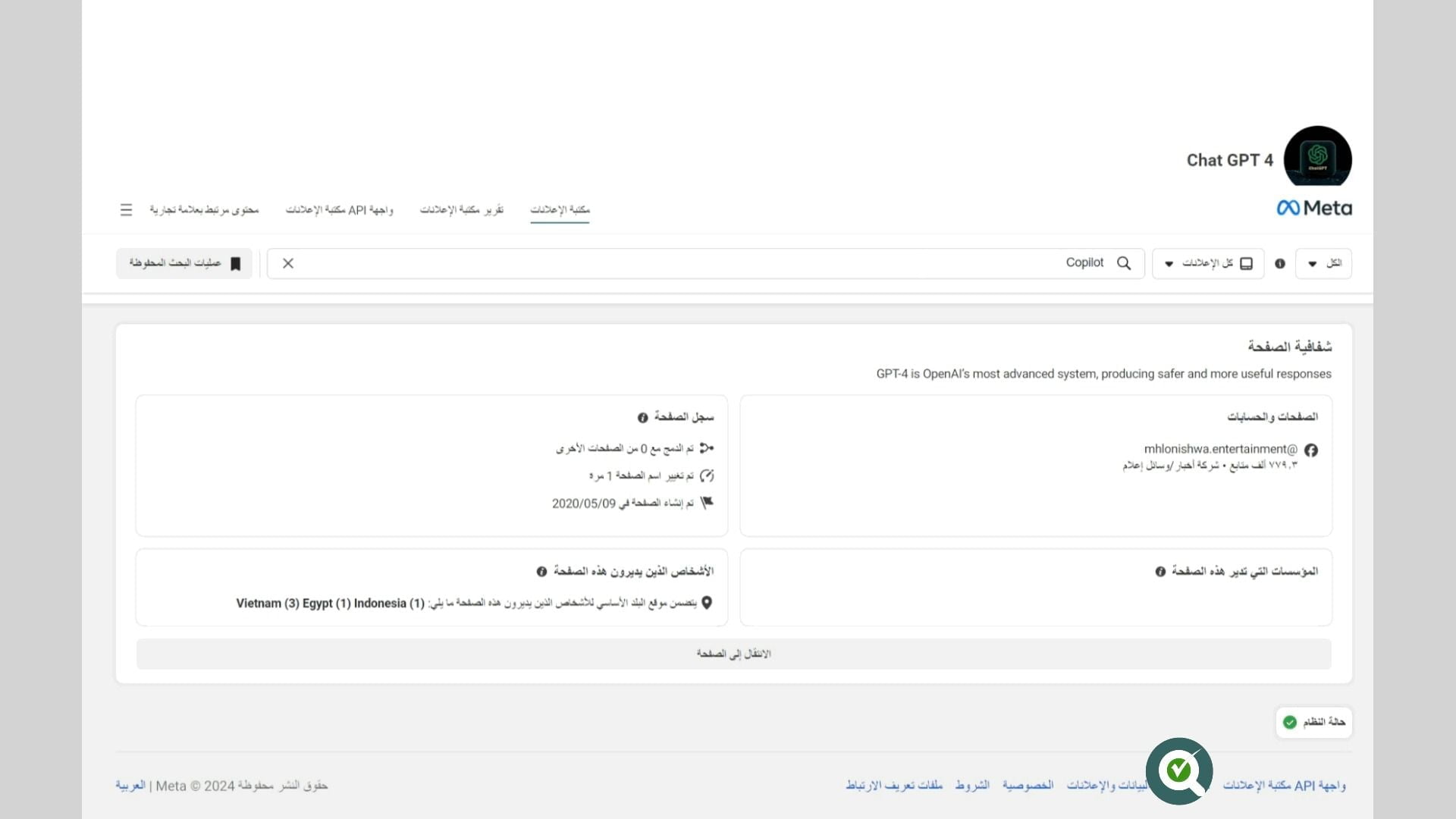Click the الانتقال إلى الصفحة button
This screenshot has height=819, width=1456.
[733, 654]
